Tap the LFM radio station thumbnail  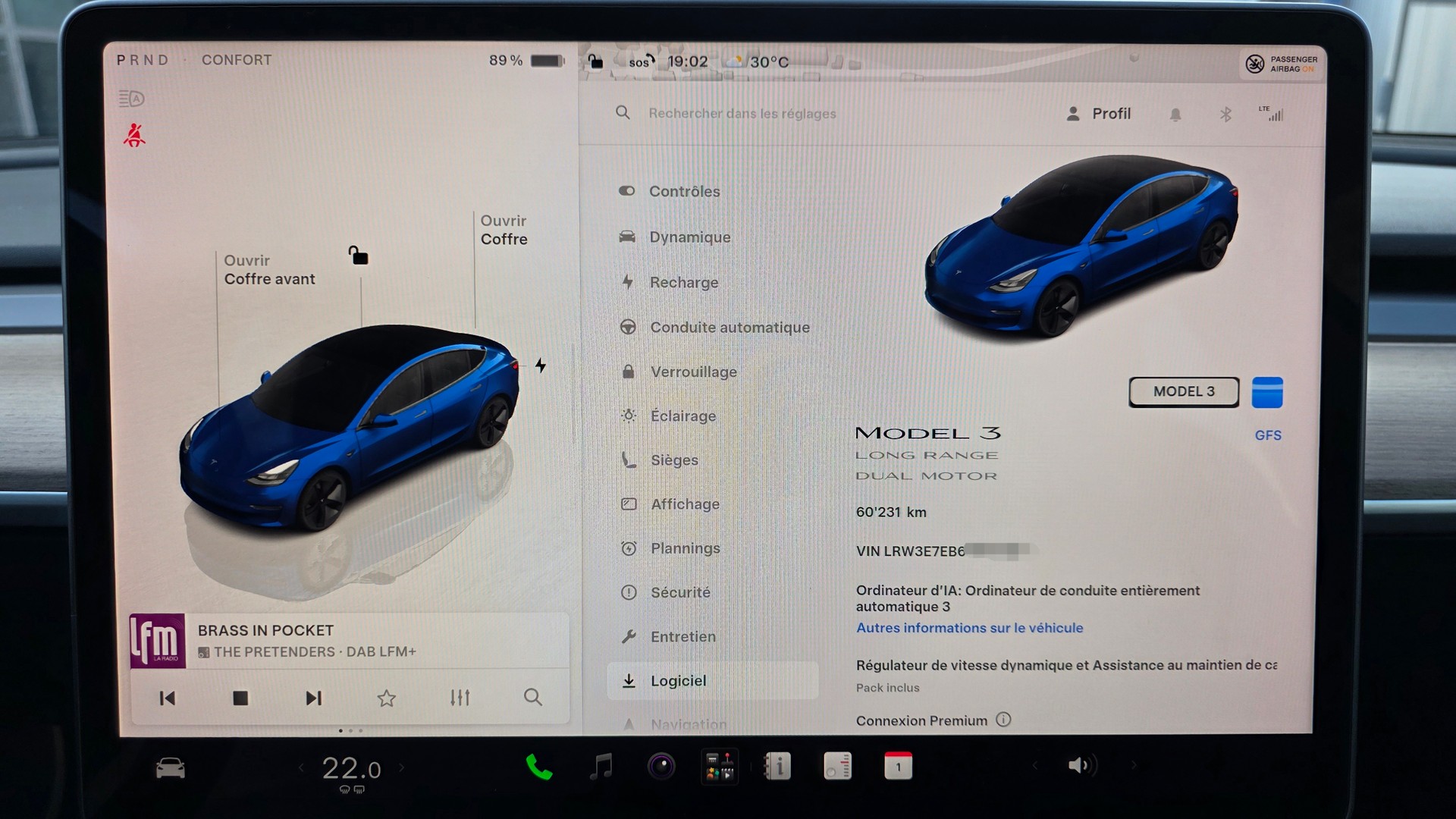tap(157, 641)
